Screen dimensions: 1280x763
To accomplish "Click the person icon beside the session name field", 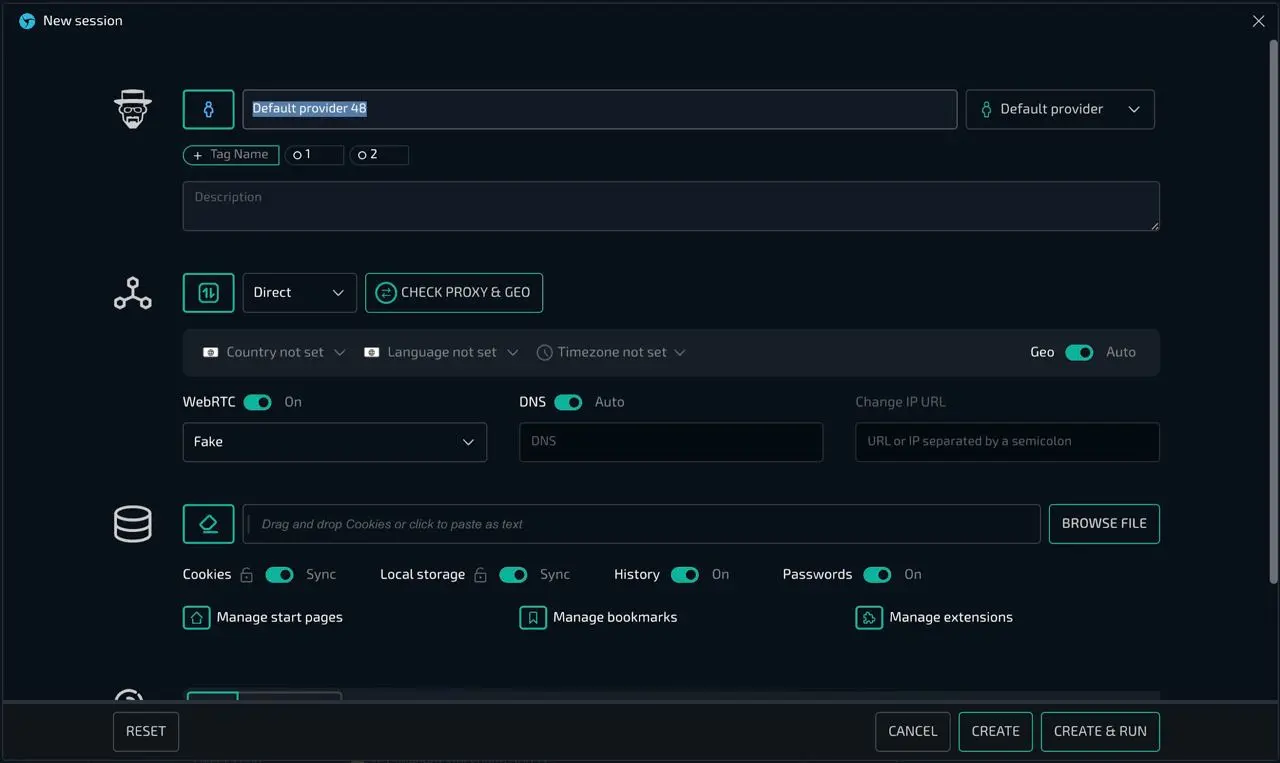I will coord(208,109).
